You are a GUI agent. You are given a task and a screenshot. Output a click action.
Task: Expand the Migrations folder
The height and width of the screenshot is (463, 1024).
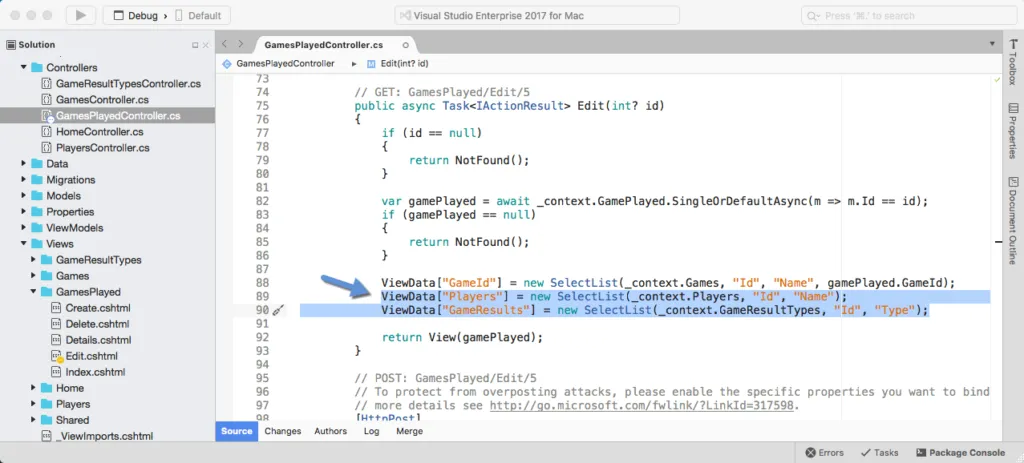click(24, 180)
